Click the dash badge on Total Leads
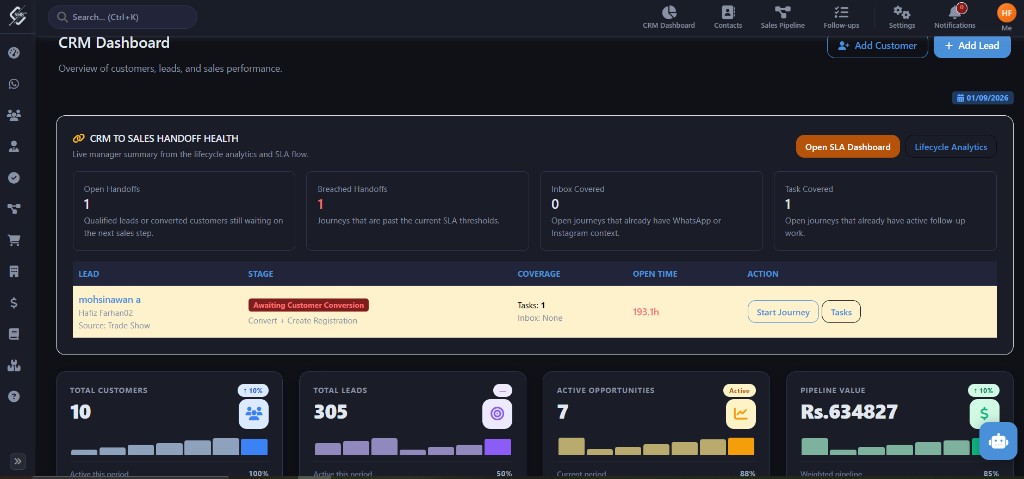The width and height of the screenshot is (1024, 479). click(502, 390)
